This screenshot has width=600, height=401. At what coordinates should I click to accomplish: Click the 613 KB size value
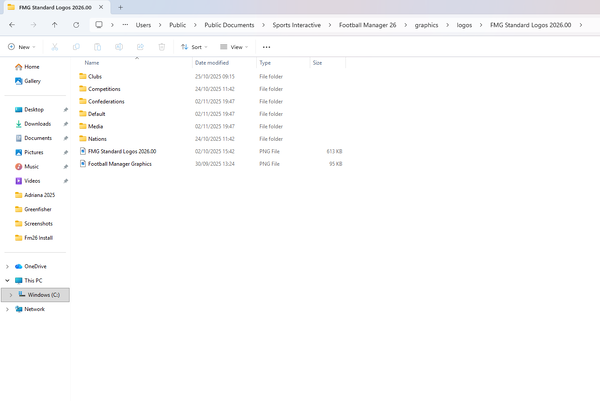coord(334,151)
